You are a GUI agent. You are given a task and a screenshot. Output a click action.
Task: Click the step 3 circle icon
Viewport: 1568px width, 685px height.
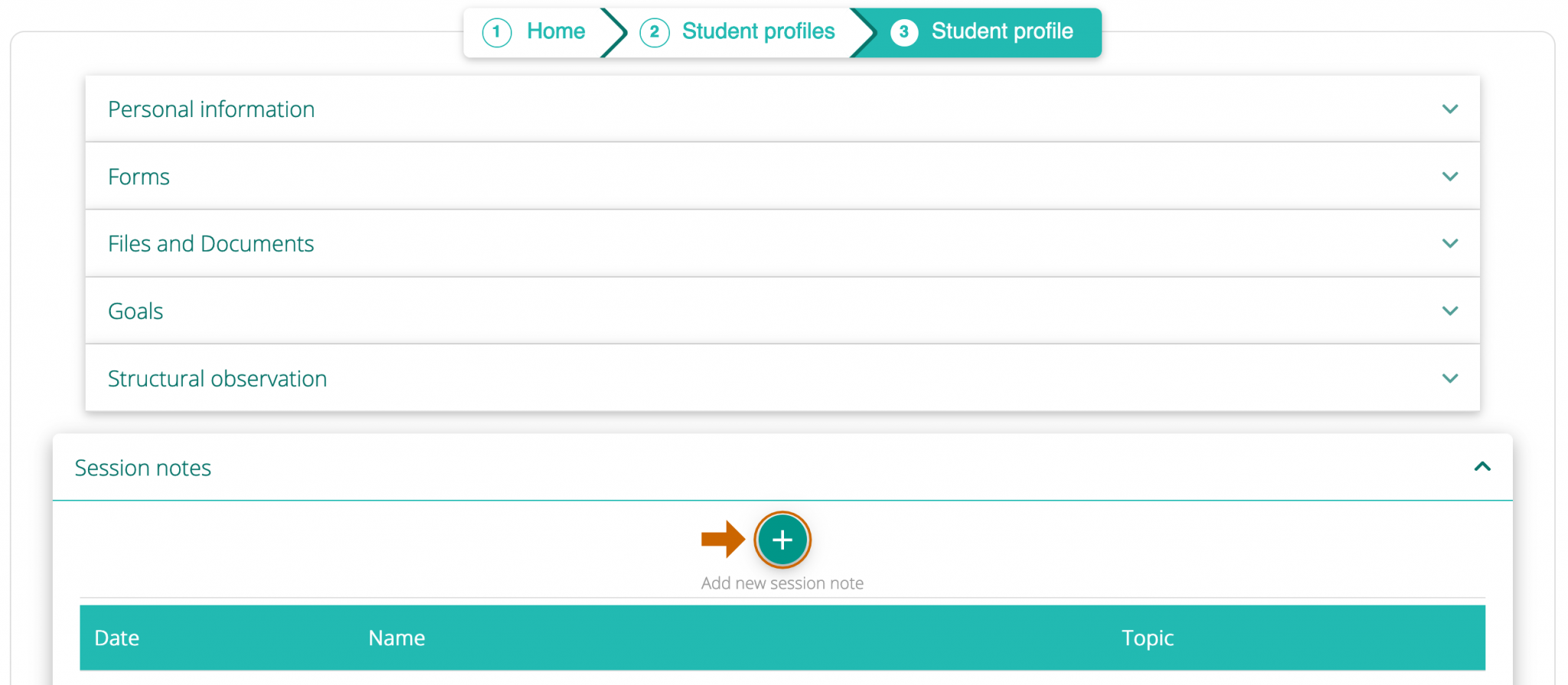pos(904,32)
